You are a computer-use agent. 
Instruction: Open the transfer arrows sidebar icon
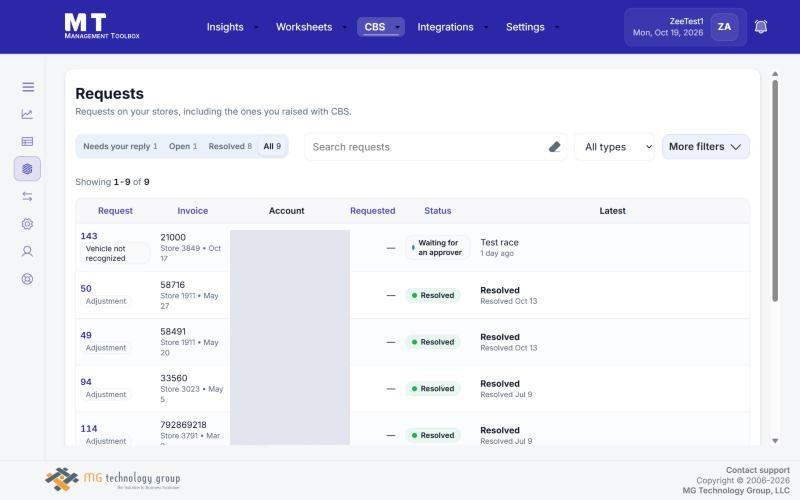click(28, 196)
